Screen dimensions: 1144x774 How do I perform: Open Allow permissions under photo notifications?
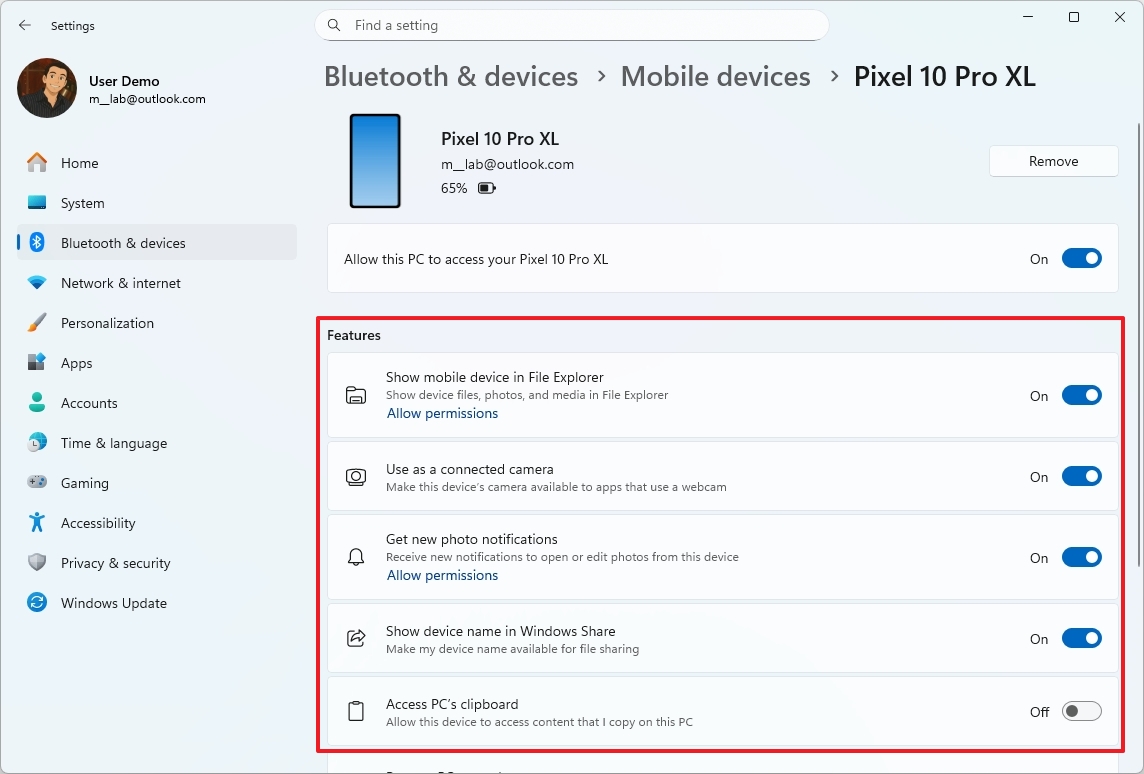[442, 576]
